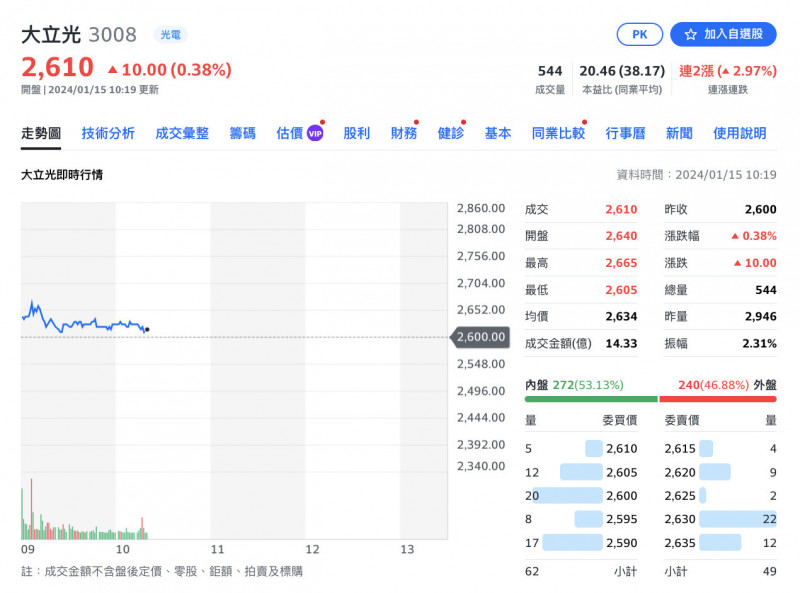
Task: Click the bid 小計 62 total
Action: pyautogui.click(x=532, y=572)
